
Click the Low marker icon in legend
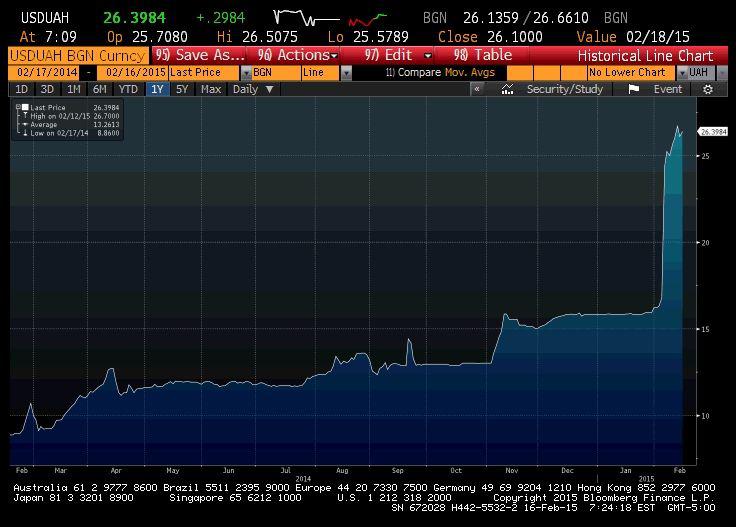(25, 133)
